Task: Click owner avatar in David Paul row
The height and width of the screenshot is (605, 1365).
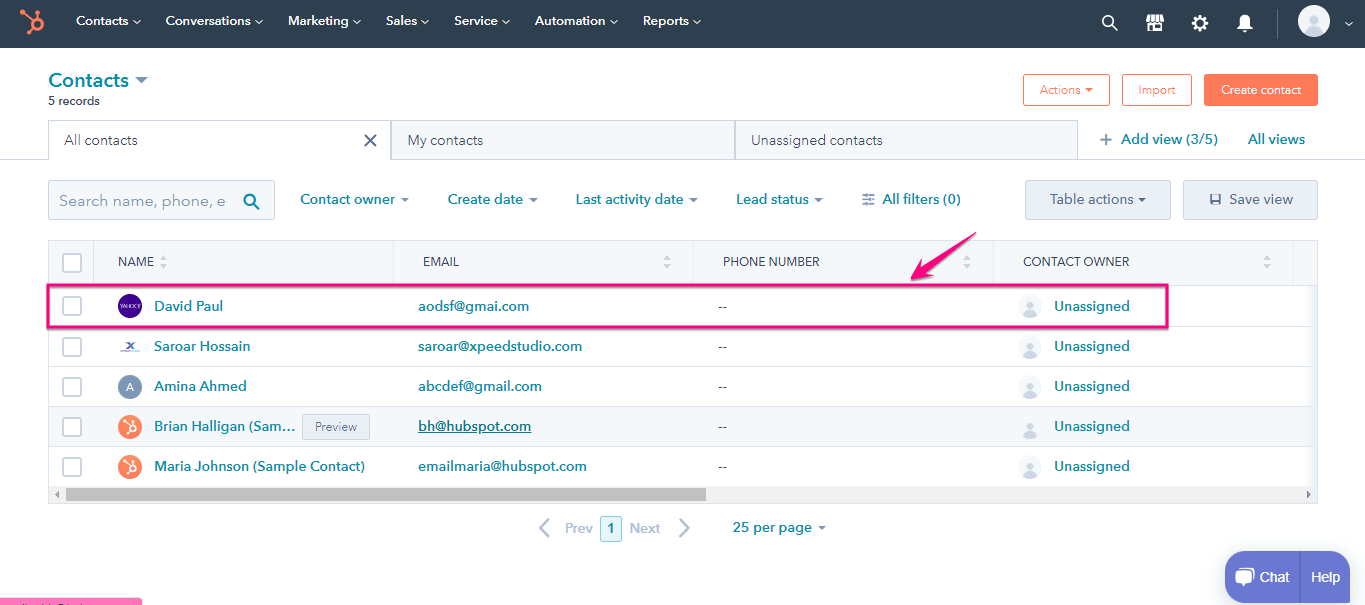Action: (x=1030, y=307)
